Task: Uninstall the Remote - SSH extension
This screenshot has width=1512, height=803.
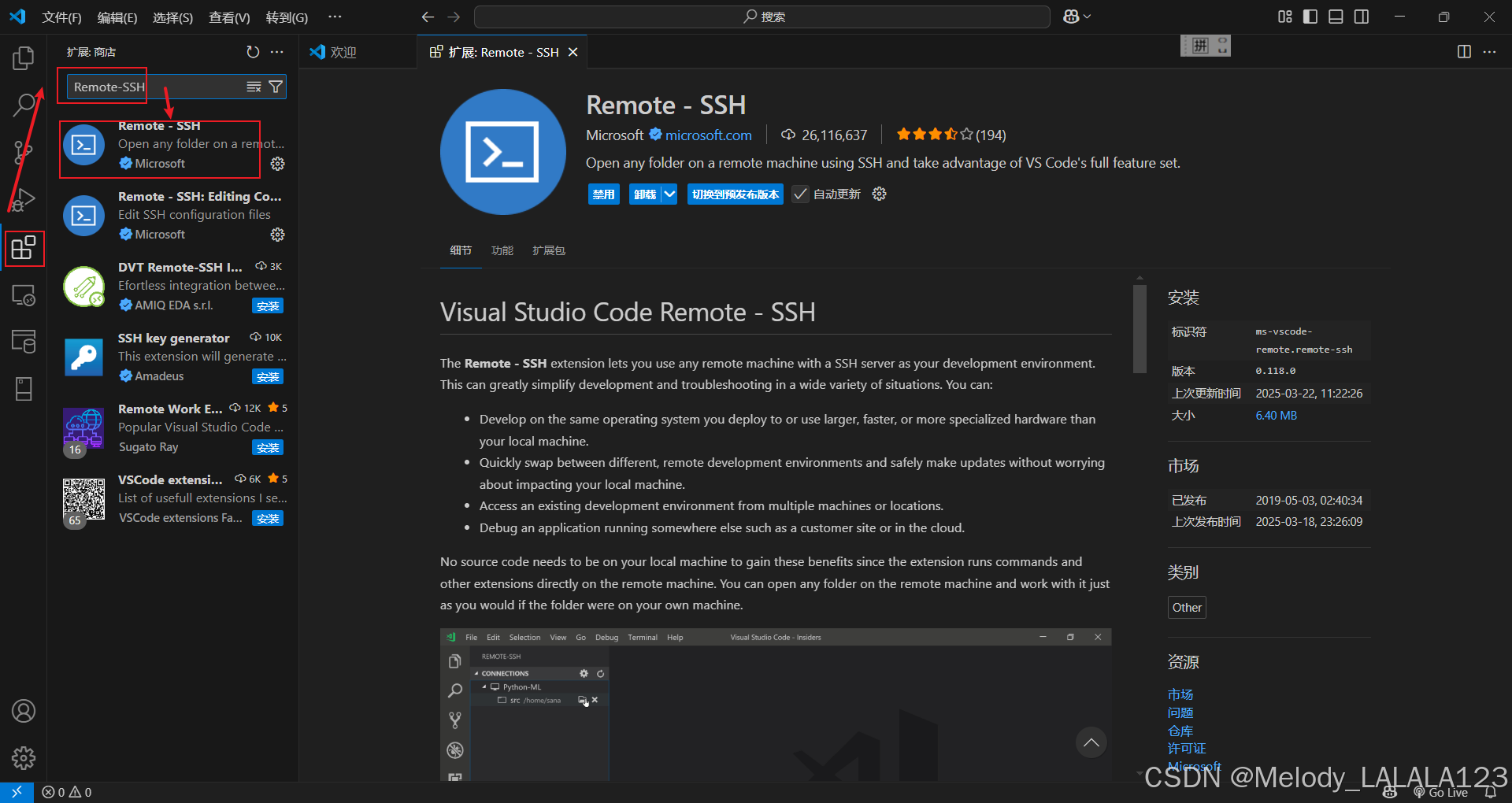Action: pyautogui.click(x=645, y=194)
